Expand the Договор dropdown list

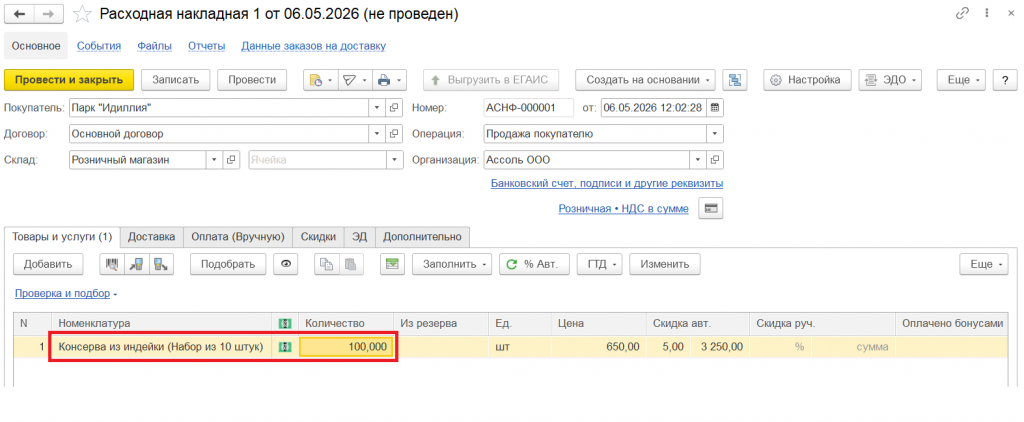pyautogui.click(x=377, y=134)
